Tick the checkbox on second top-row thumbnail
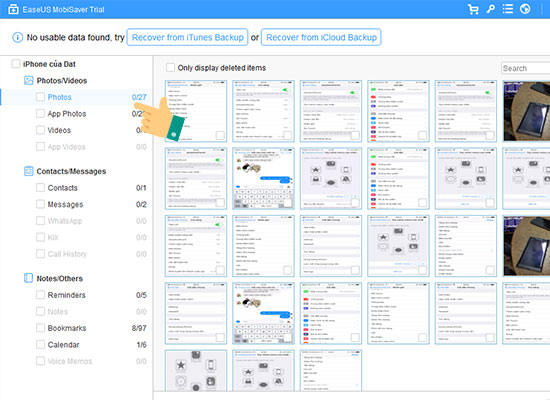550x400 pixels. point(288,135)
